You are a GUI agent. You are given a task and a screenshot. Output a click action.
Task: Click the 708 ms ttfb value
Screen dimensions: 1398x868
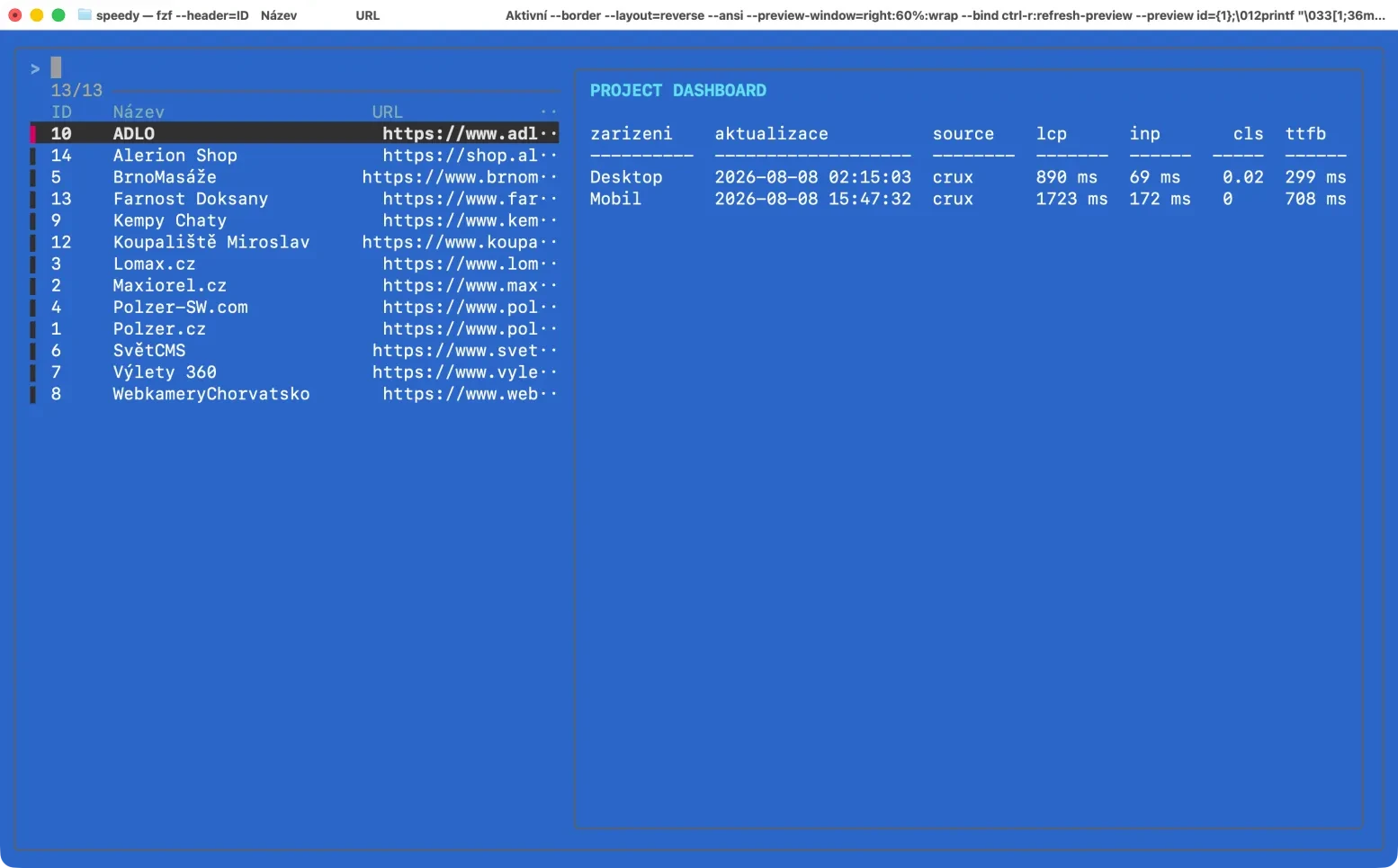pos(1315,199)
